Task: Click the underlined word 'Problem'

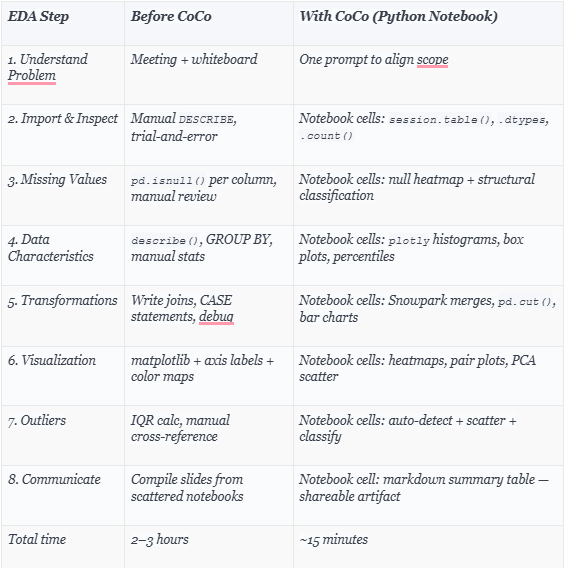Action: pos(32,76)
